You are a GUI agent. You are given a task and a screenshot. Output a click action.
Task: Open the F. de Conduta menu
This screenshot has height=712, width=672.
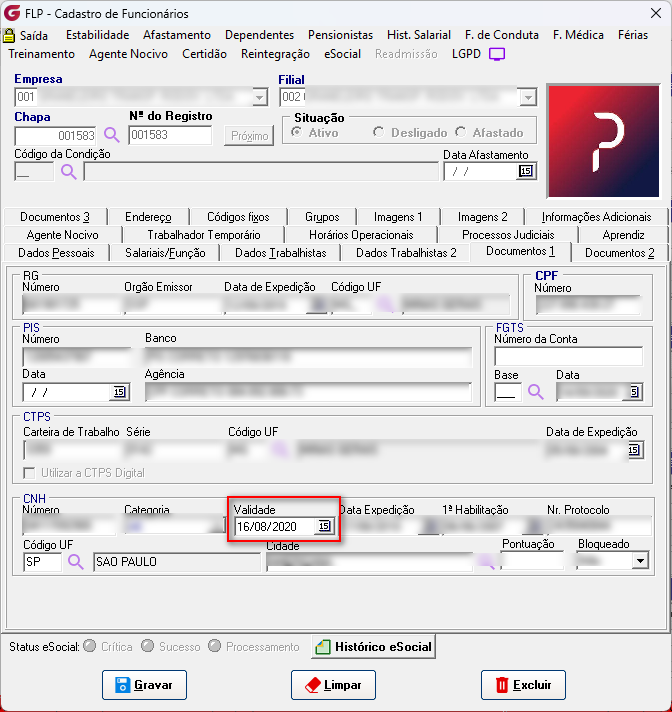click(502, 35)
